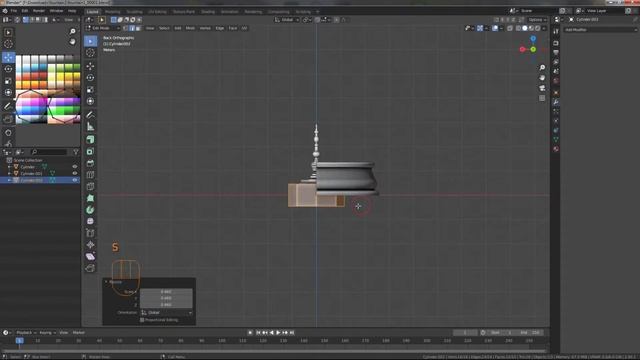Select the Poly Build tool
Image resolution: width=640 pixels, height=360 pixels.
click(x=91, y=198)
